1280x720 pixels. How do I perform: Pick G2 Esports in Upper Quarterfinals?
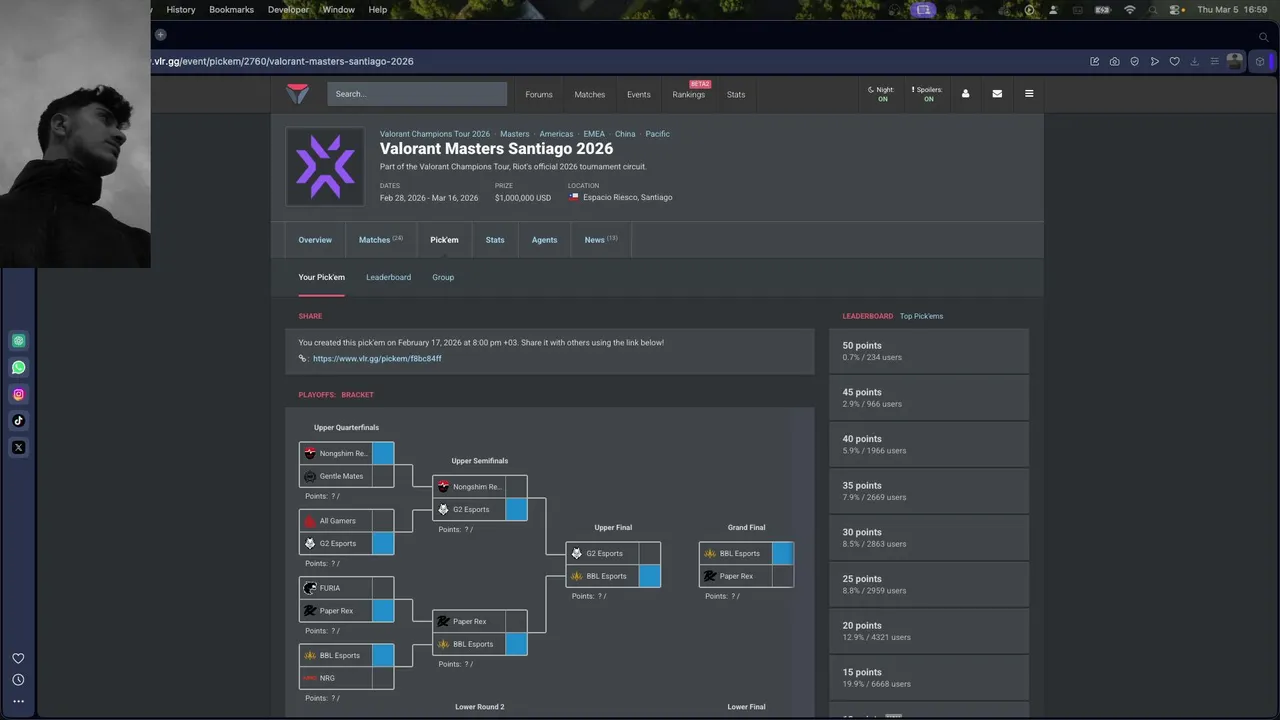(346, 543)
